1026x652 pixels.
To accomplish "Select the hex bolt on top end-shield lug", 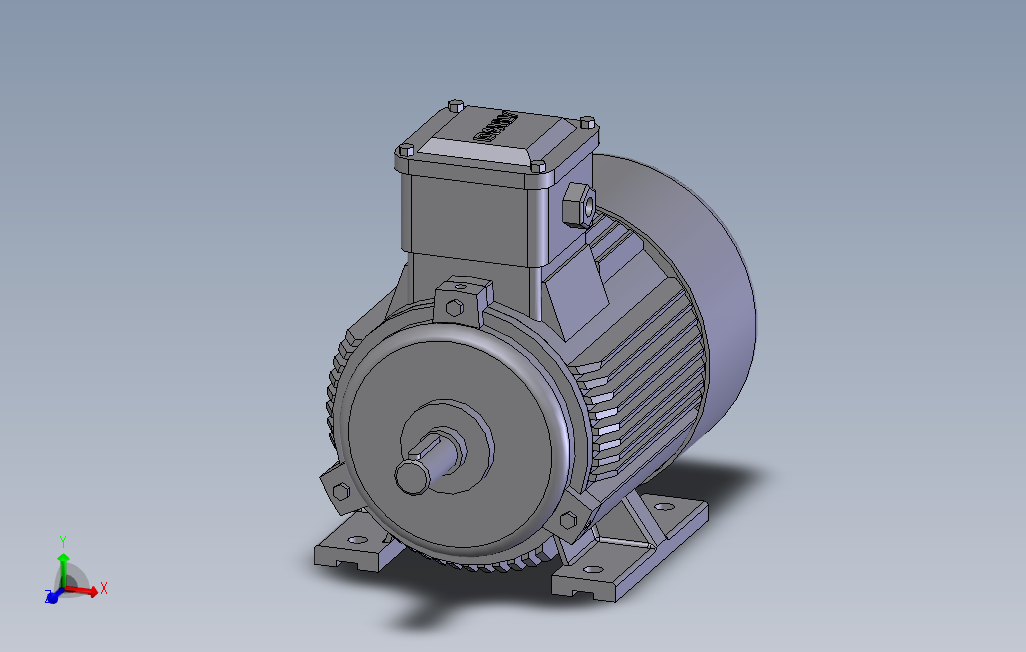I will pyautogui.click(x=455, y=308).
